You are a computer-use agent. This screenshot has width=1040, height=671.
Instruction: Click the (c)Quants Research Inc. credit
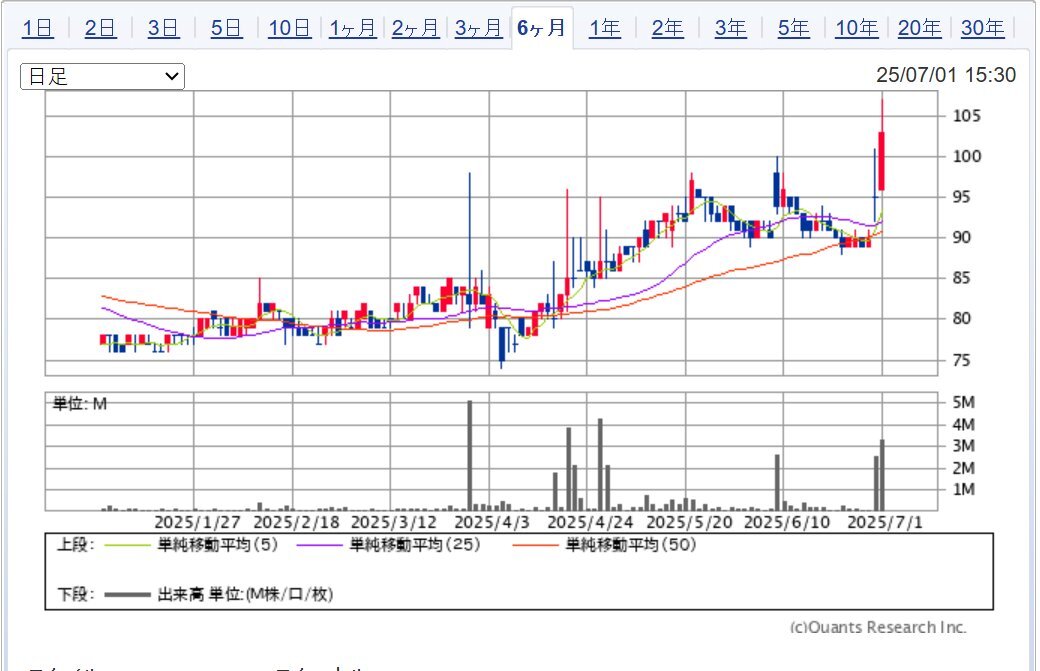tap(878, 627)
